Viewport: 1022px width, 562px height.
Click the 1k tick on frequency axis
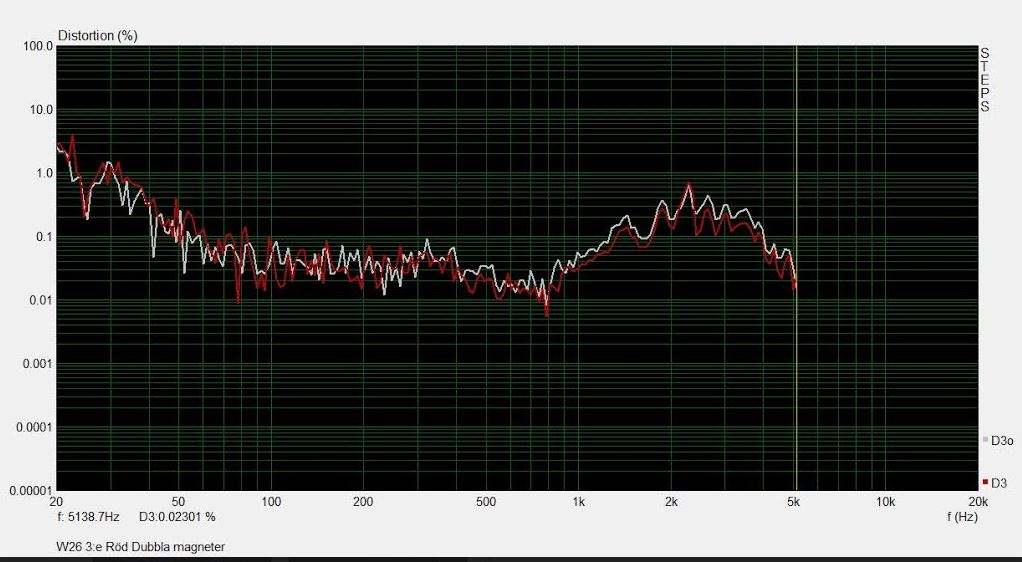click(x=577, y=501)
